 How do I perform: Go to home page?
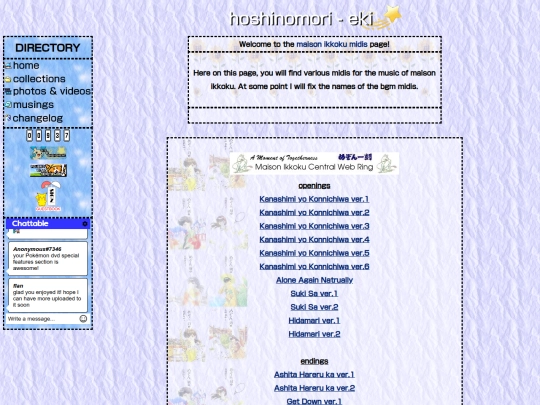(26, 65)
